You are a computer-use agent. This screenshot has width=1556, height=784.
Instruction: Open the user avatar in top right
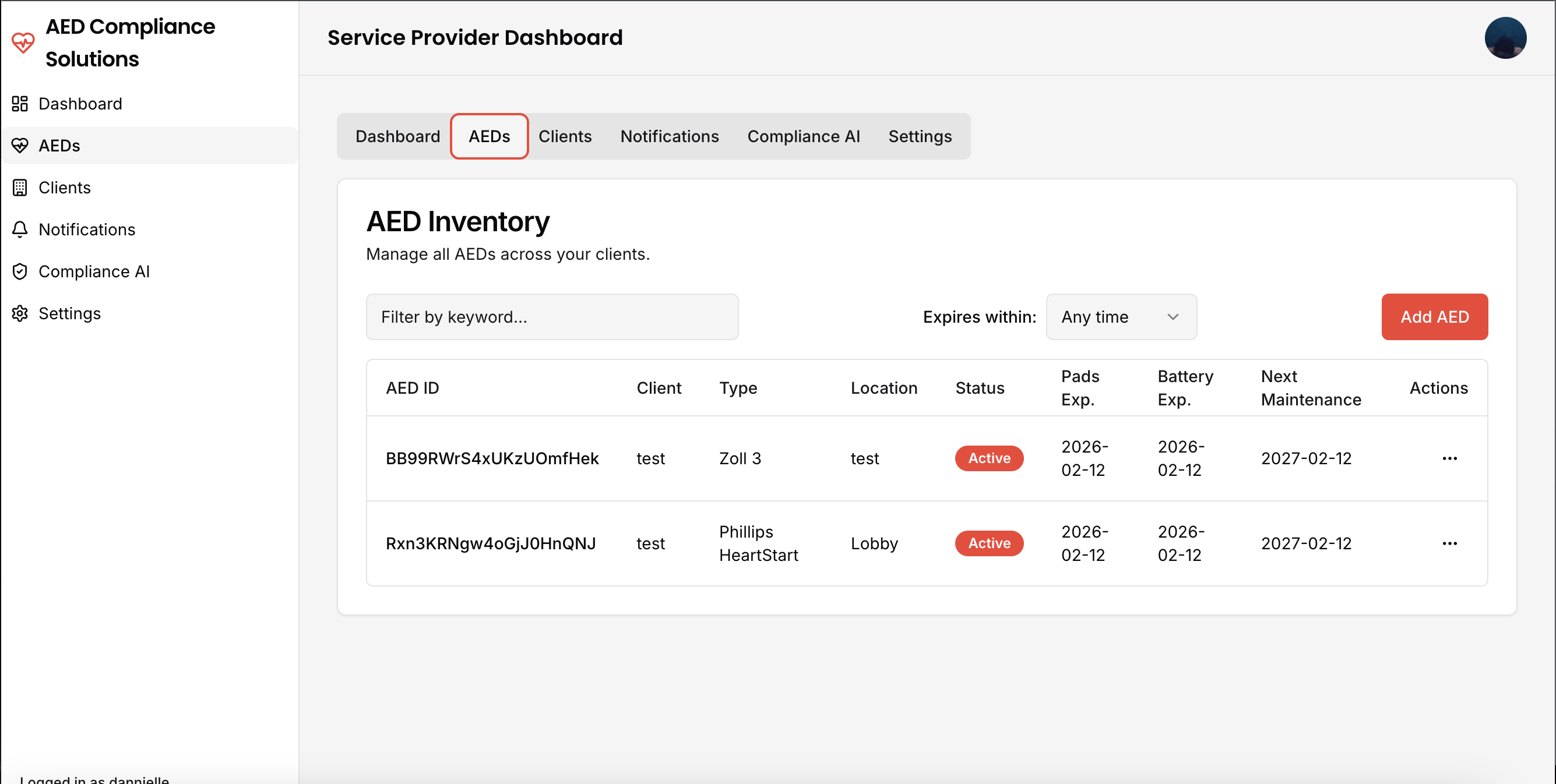pyautogui.click(x=1505, y=38)
